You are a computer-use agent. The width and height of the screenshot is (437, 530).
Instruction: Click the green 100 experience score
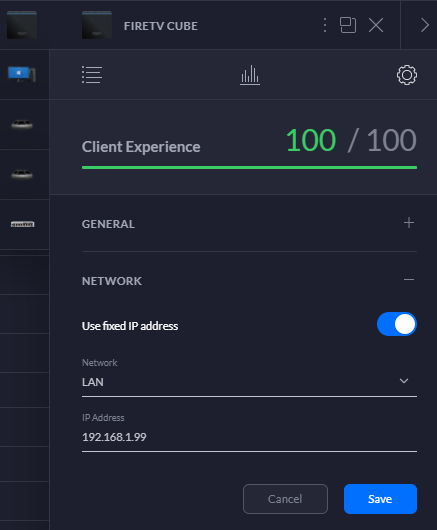click(311, 140)
